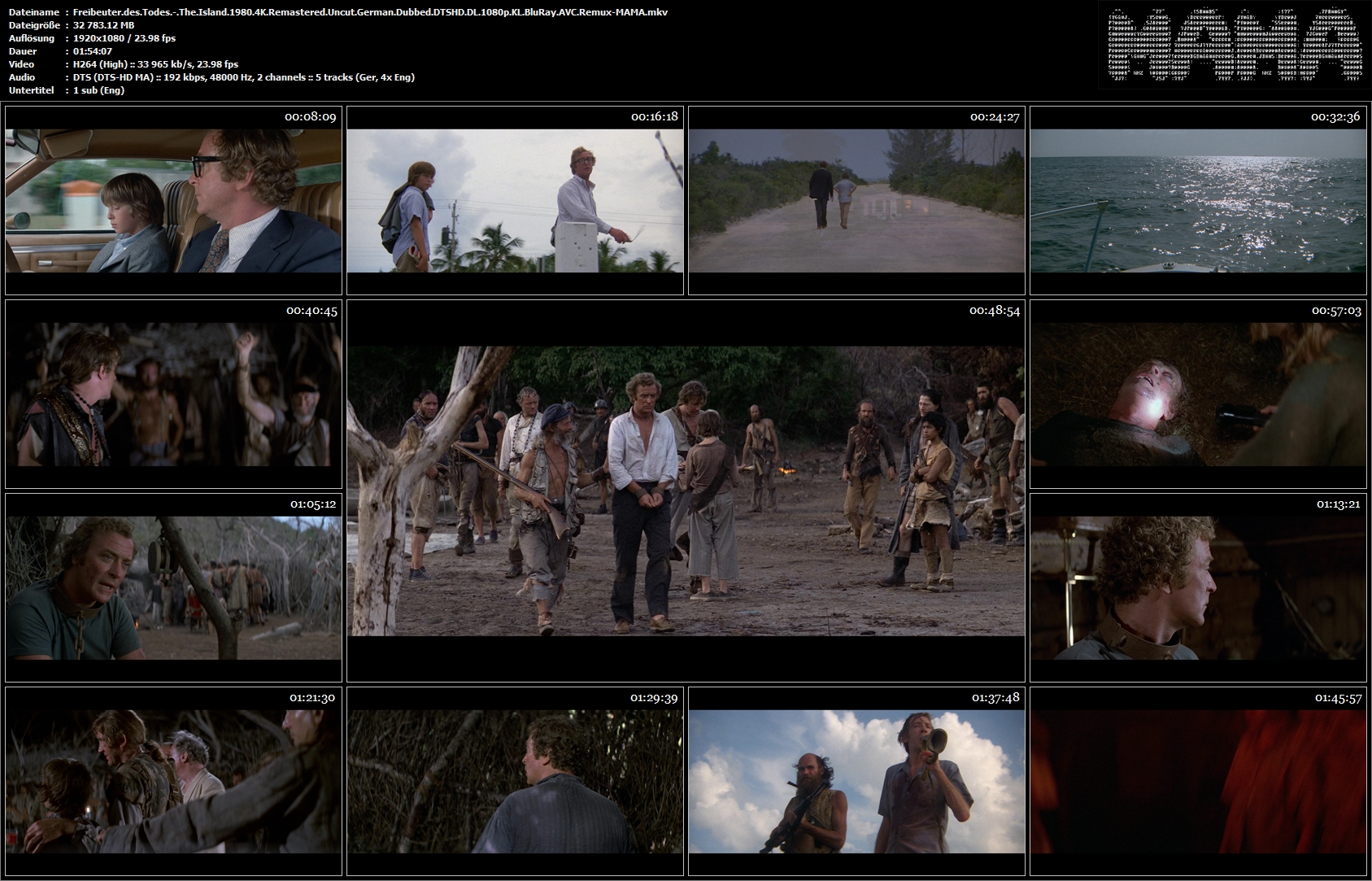The height and width of the screenshot is (881, 1372).
Task: Open the megaphone scene thumbnail at 01:37:48
Action: [856, 781]
